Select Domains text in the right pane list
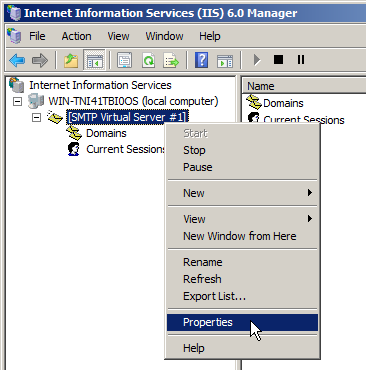Viewport: 366px width, 370px height. pos(283,103)
